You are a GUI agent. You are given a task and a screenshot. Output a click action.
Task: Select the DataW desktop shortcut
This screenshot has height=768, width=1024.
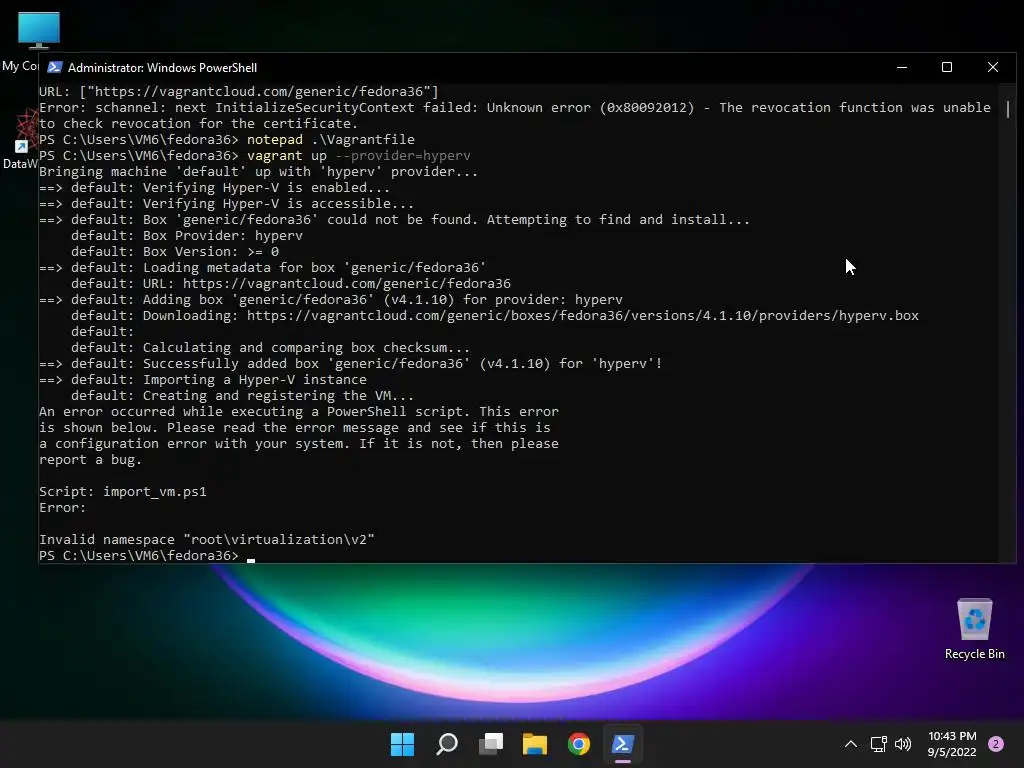click(21, 140)
